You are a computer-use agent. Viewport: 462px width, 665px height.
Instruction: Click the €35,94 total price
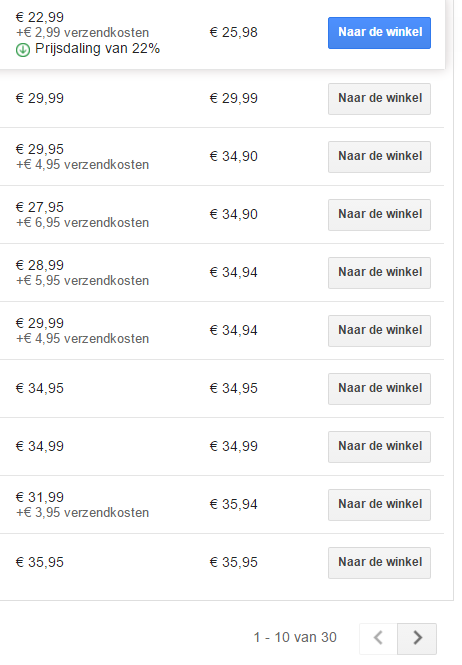tap(234, 504)
